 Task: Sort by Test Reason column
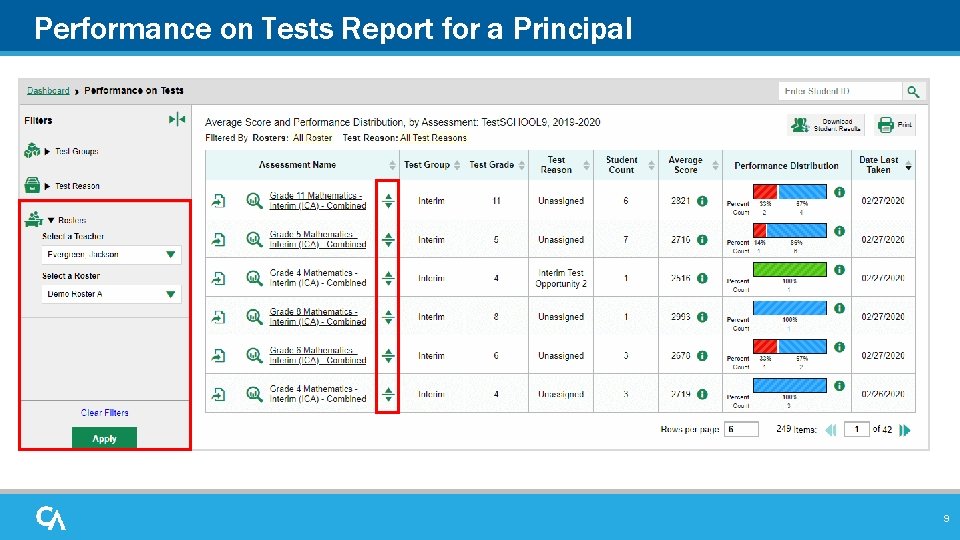[x=586, y=165]
